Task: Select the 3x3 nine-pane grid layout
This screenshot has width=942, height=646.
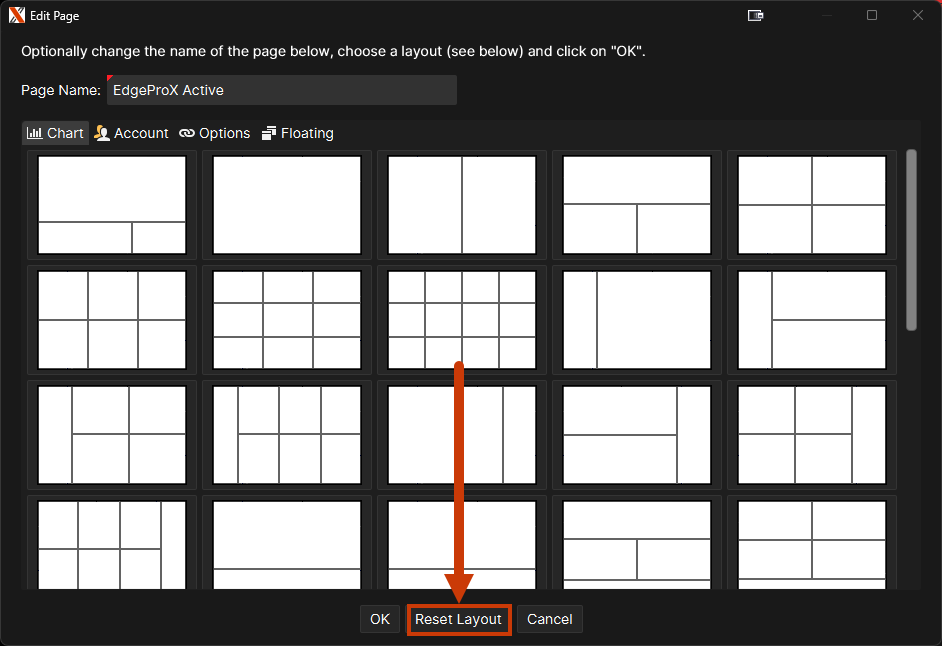Action: 287,320
